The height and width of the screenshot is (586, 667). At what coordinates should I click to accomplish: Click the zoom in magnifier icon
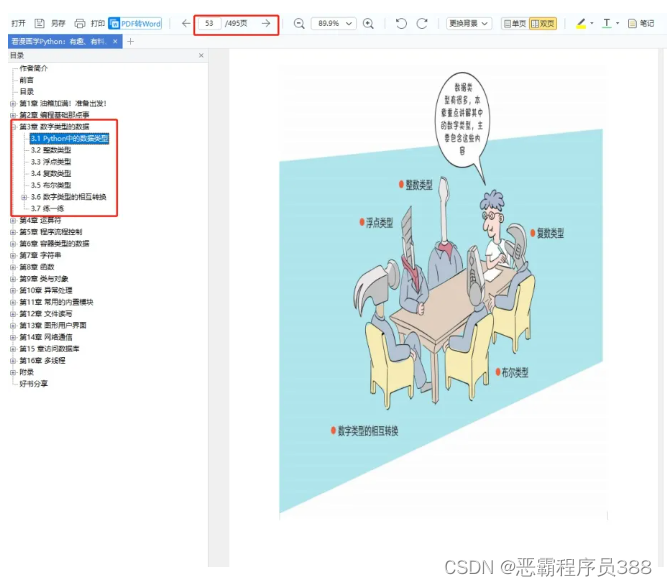coord(368,23)
